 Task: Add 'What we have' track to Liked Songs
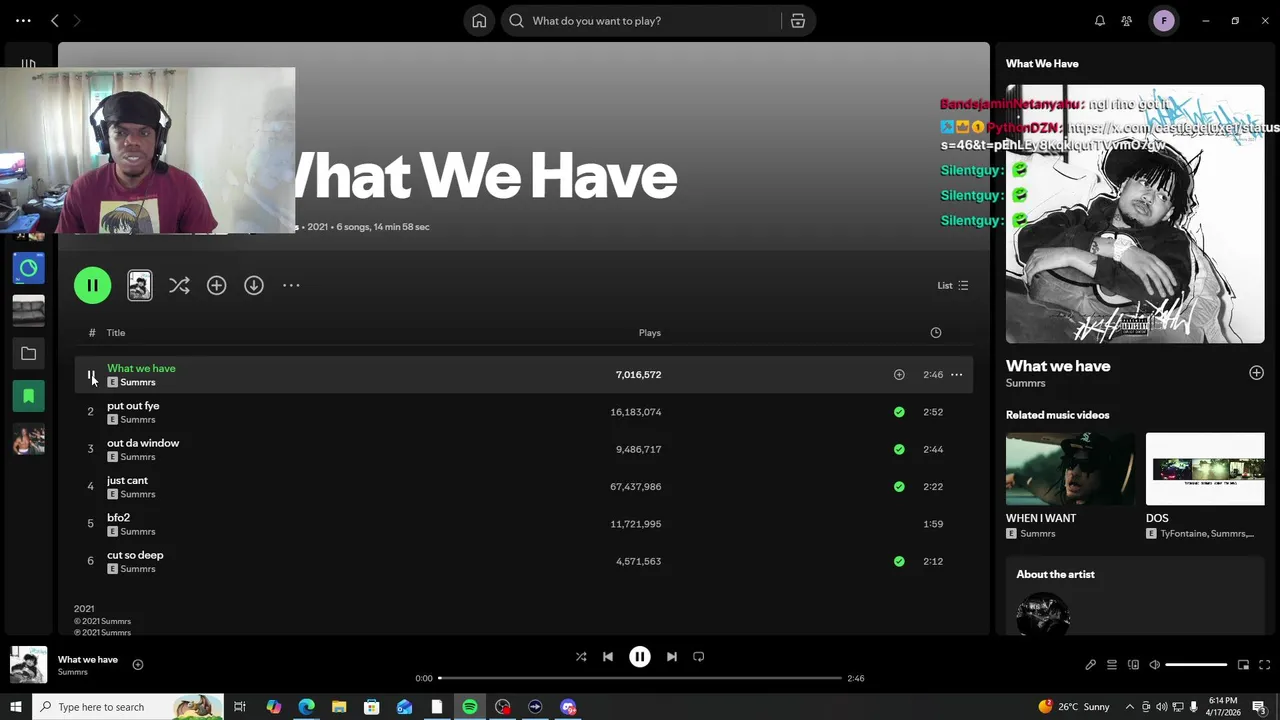pos(899,375)
